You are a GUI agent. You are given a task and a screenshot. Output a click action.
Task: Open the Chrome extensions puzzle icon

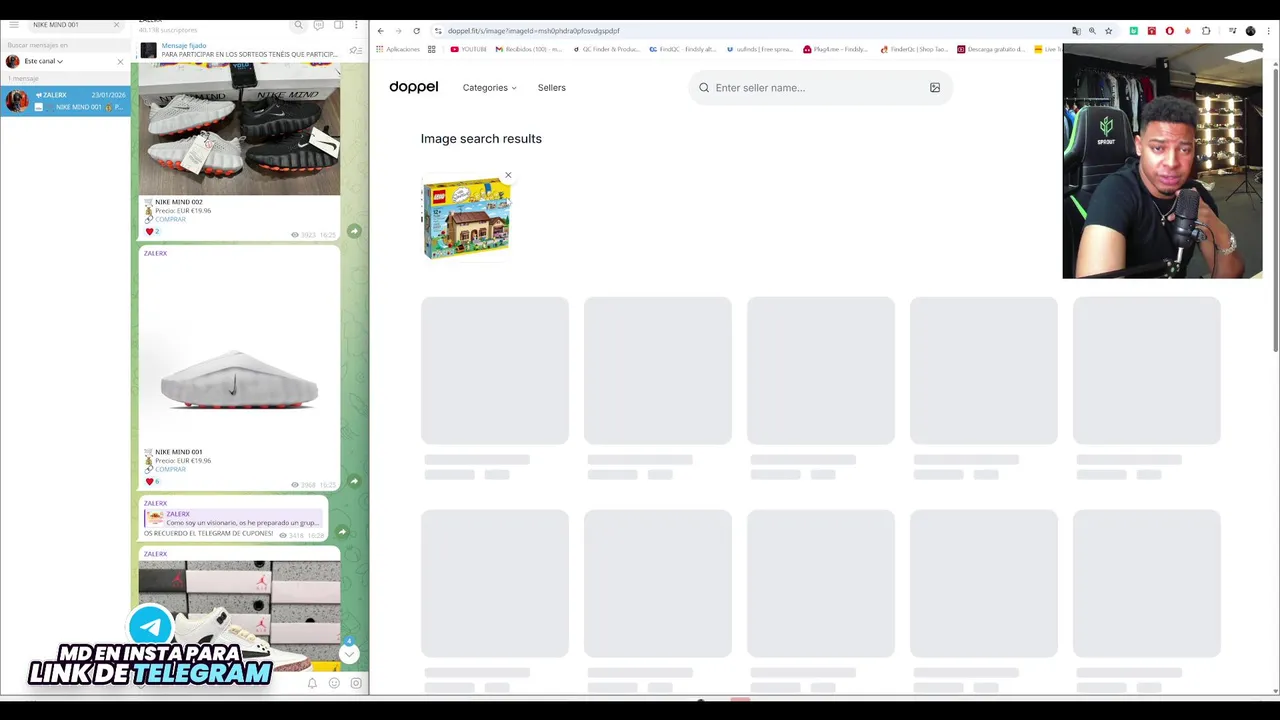click(x=1206, y=31)
